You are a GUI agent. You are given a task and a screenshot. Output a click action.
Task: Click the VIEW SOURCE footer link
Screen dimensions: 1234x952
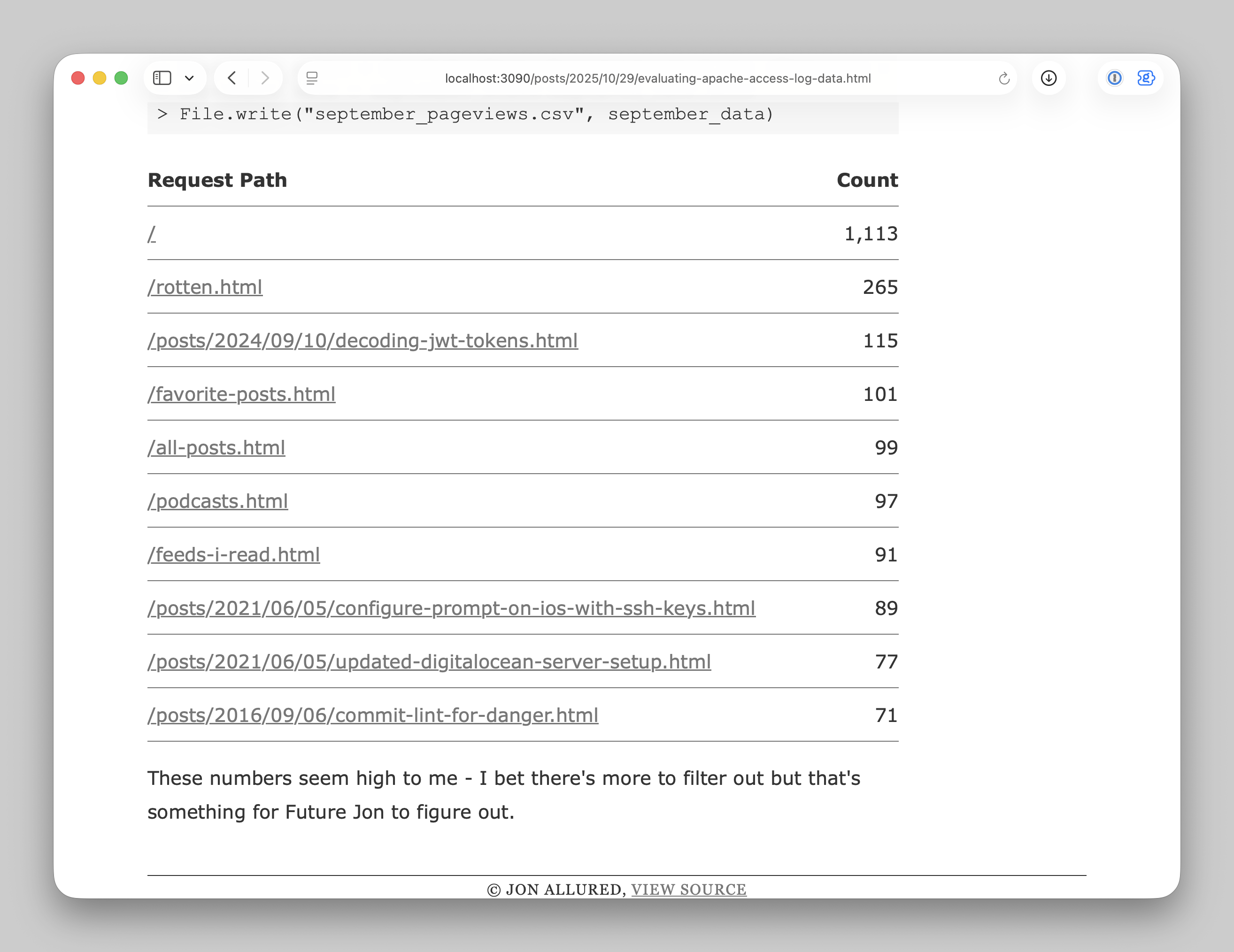click(689, 889)
